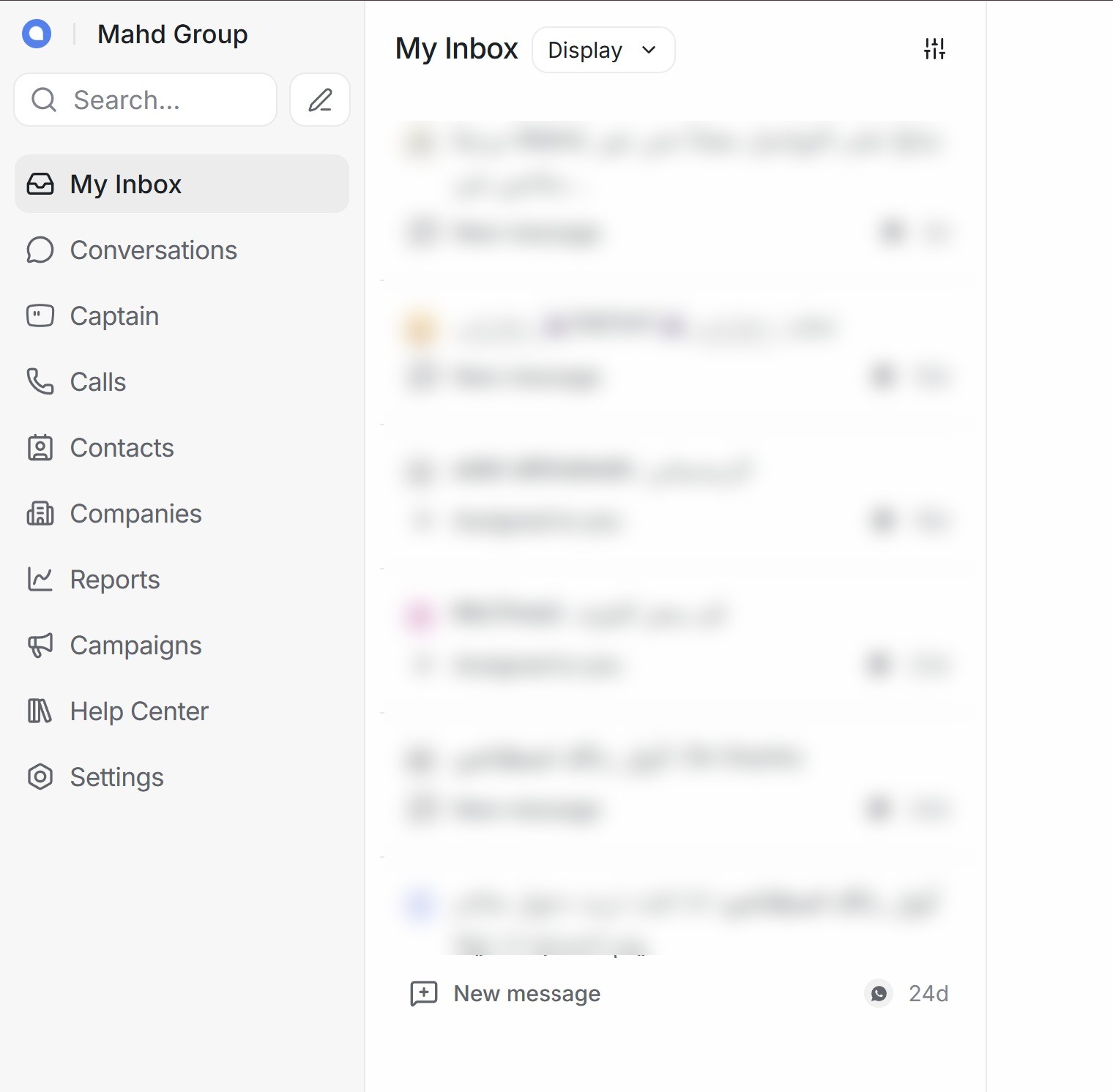Click the "New message" text in the 24d row
This screenshot has height=1092, width=1113.
pyautogui.click(x=527, y=993)
